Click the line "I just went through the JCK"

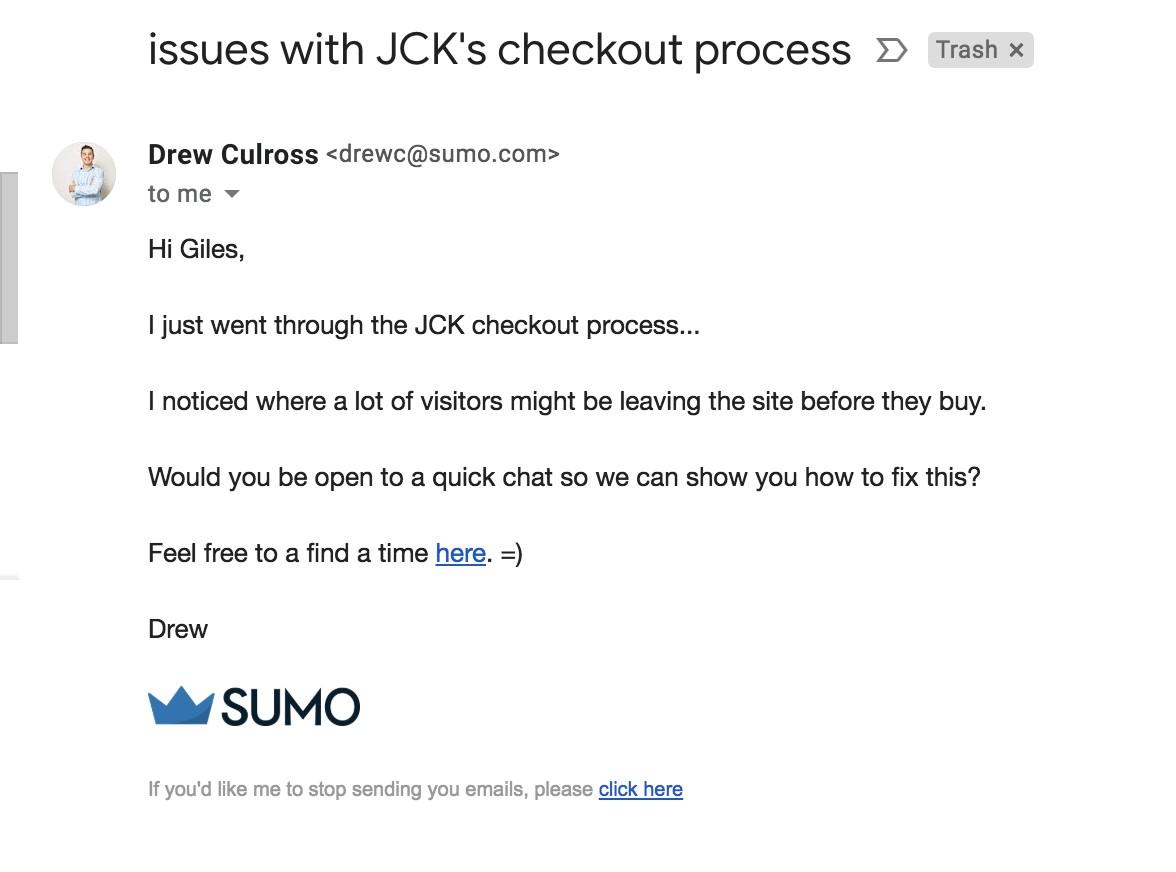tap(423, 325)
